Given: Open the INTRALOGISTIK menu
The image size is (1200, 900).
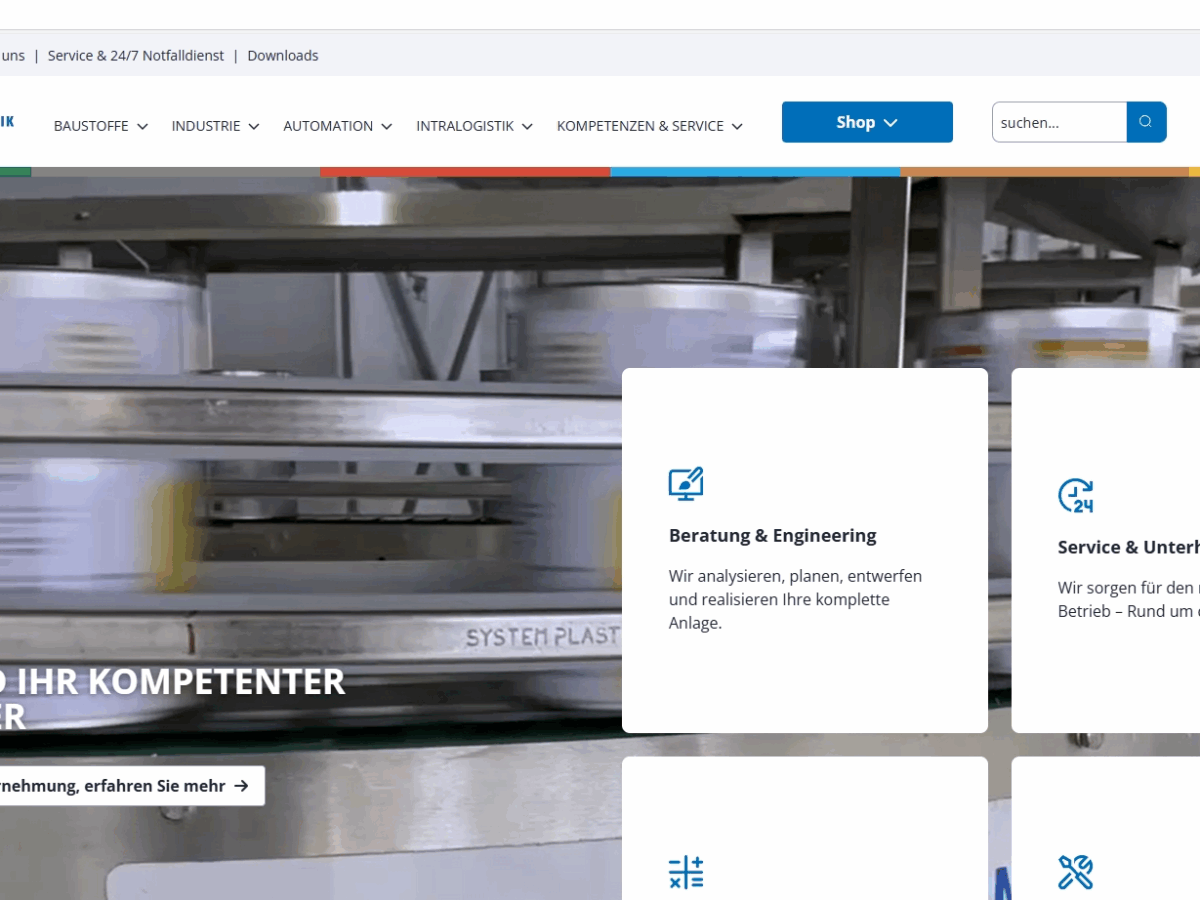Looking at the screenshot, I should coord(474,126).
